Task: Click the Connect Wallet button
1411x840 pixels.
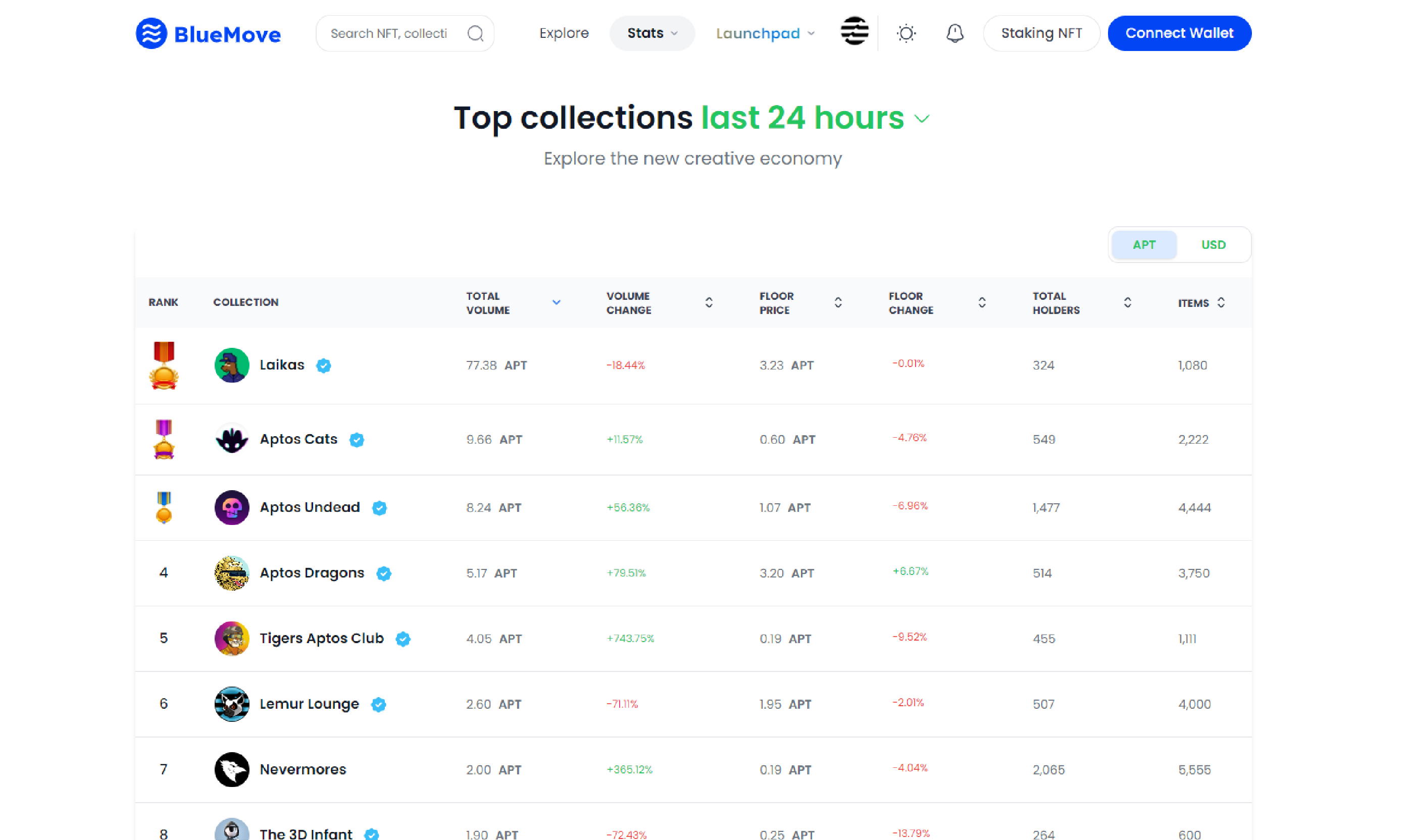Action: point(1179,33)
